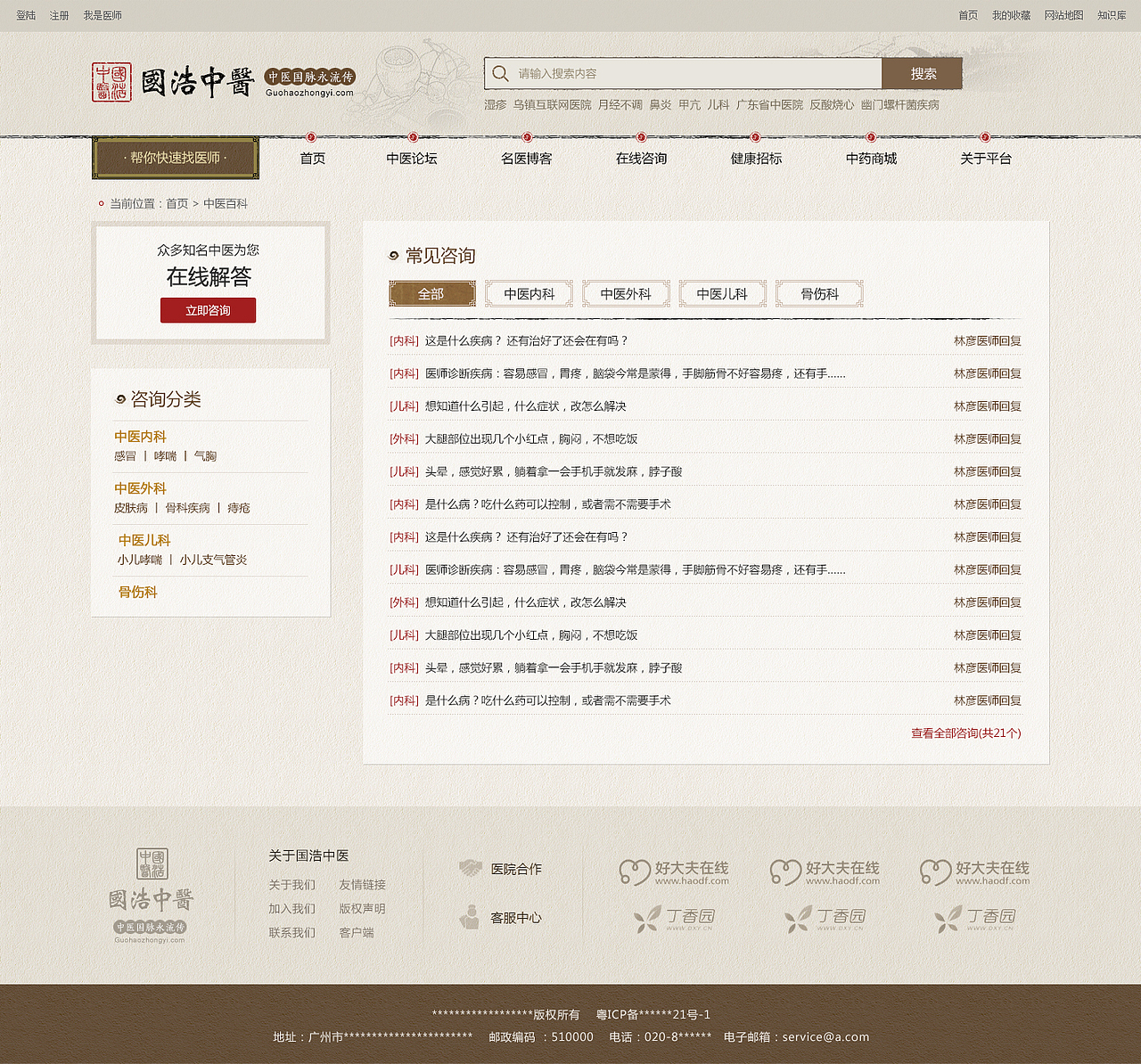
Task: Open 在线咨询 navigation item
Action: pos(642,158)
